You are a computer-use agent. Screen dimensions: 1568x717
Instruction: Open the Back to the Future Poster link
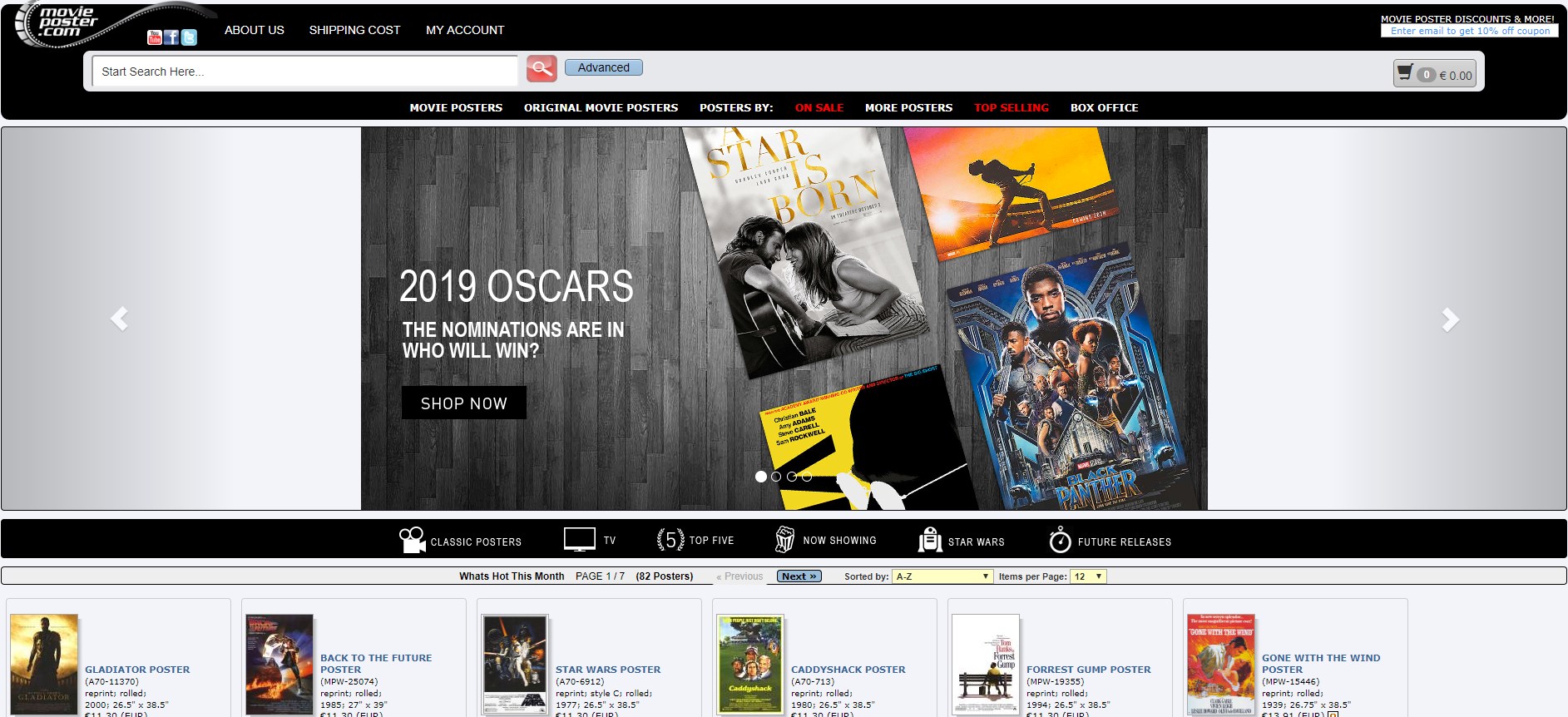tap(376, 664)
